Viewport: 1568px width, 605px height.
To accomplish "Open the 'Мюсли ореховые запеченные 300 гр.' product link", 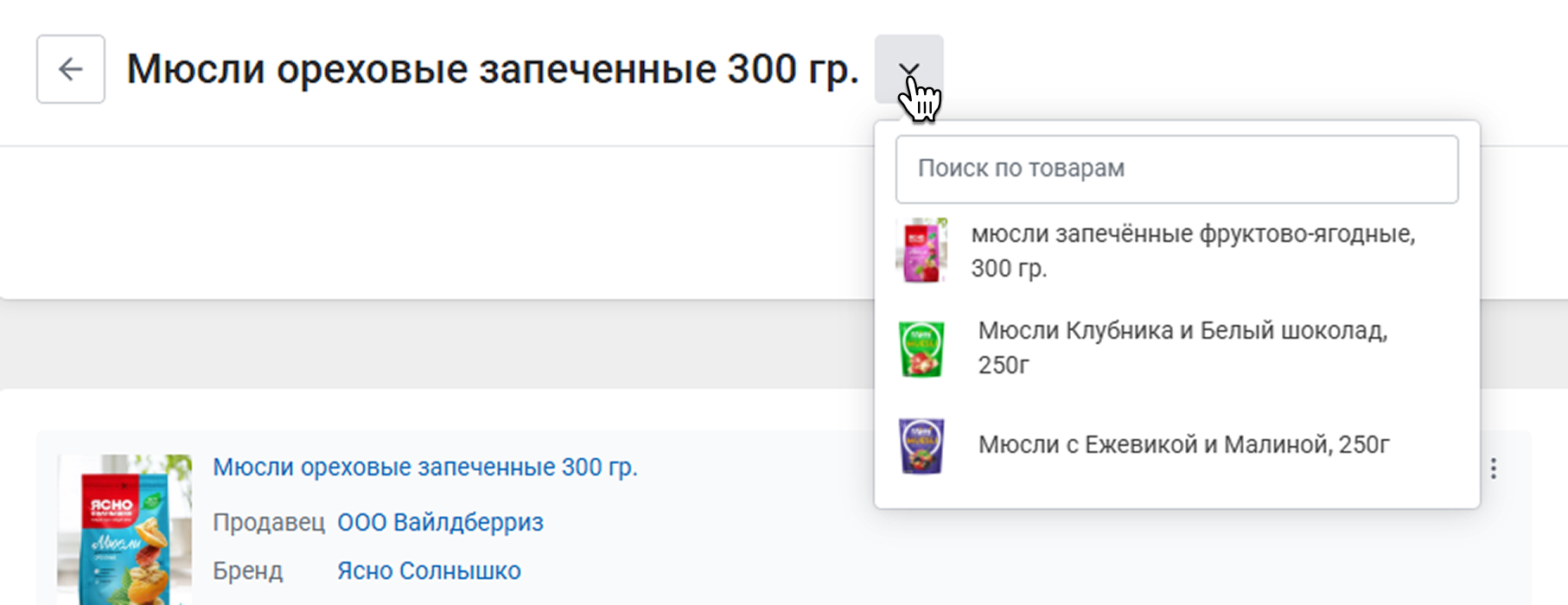I will [x=424, y=468].
